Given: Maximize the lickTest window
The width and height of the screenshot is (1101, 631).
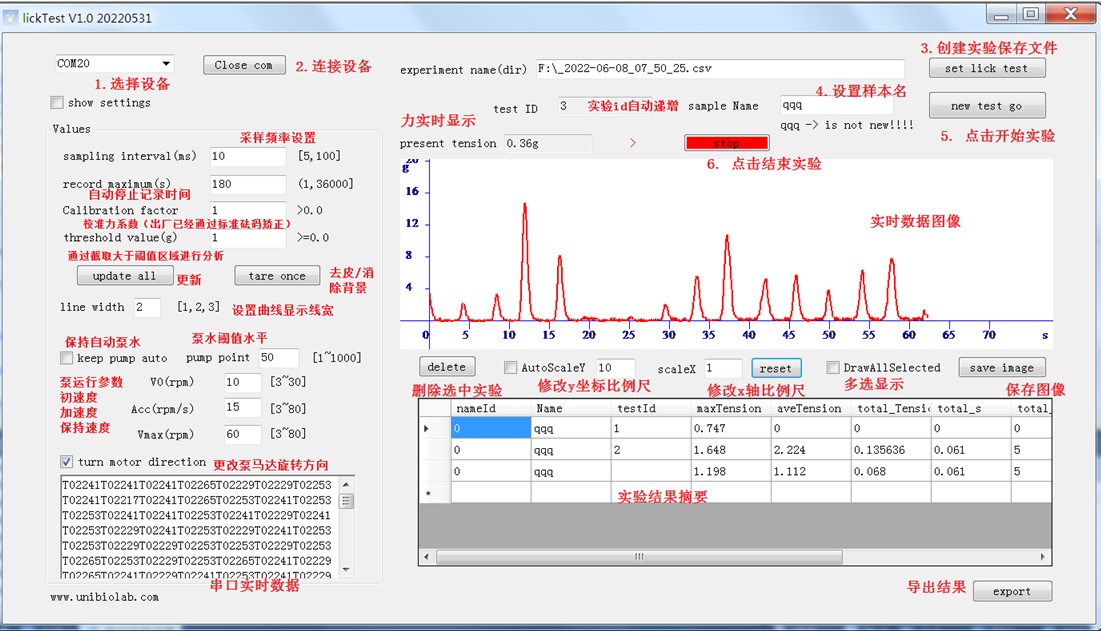Looking at the screenshot, I should [x=1031, y=14].
